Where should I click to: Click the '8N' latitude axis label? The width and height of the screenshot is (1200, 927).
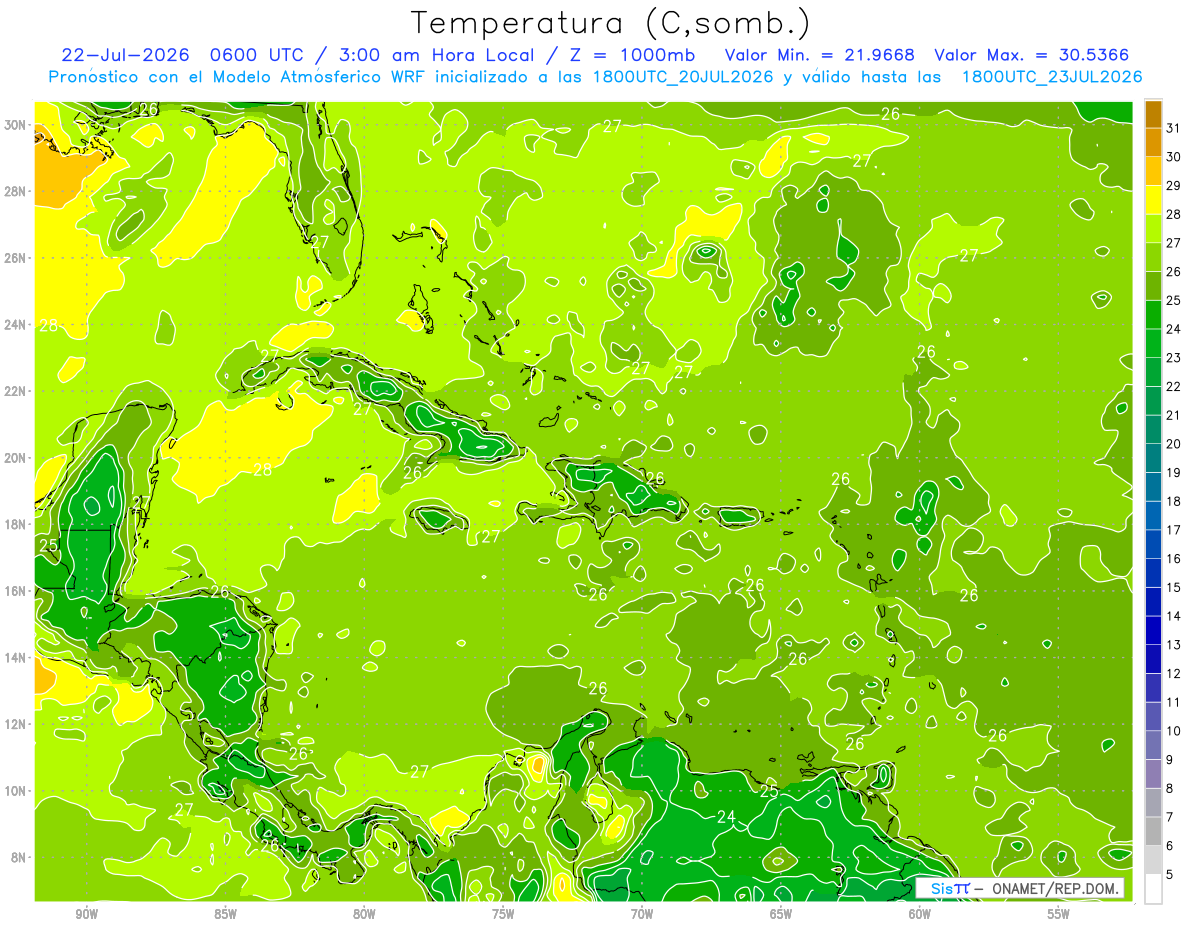point(20,858)
